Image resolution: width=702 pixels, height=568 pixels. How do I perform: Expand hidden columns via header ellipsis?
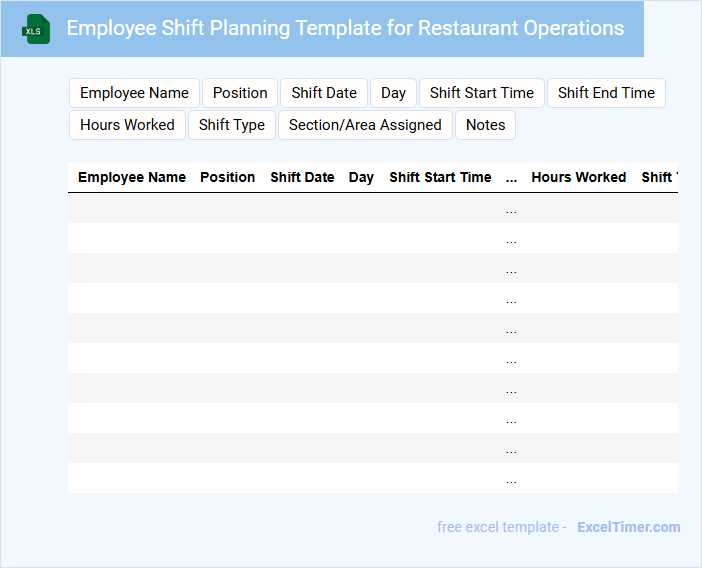(511, 178)
